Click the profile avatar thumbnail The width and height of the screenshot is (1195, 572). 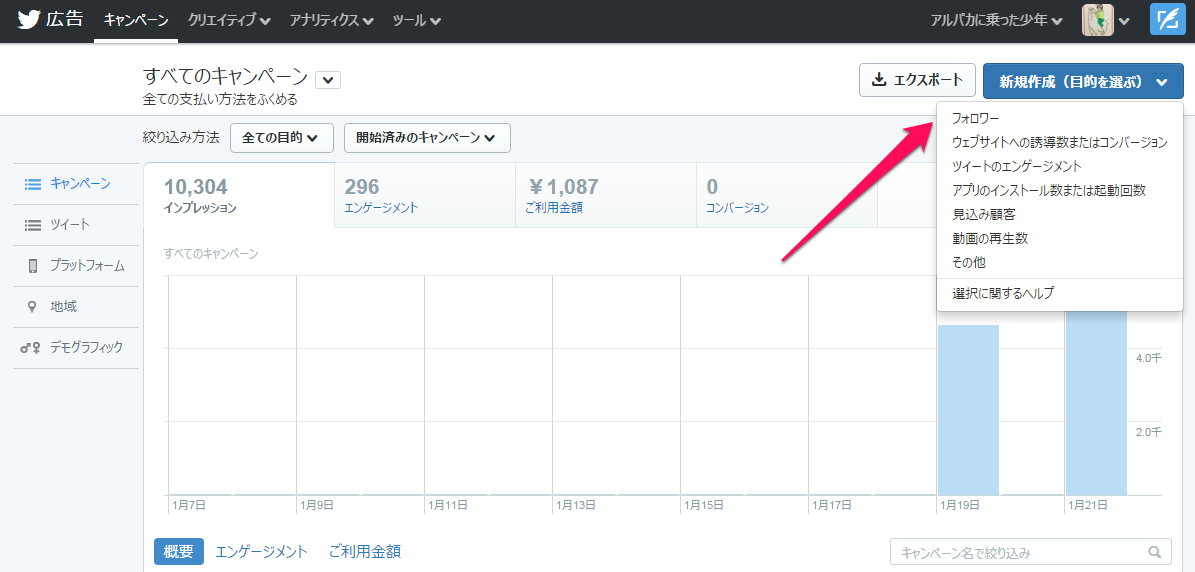coord(1098,21)
